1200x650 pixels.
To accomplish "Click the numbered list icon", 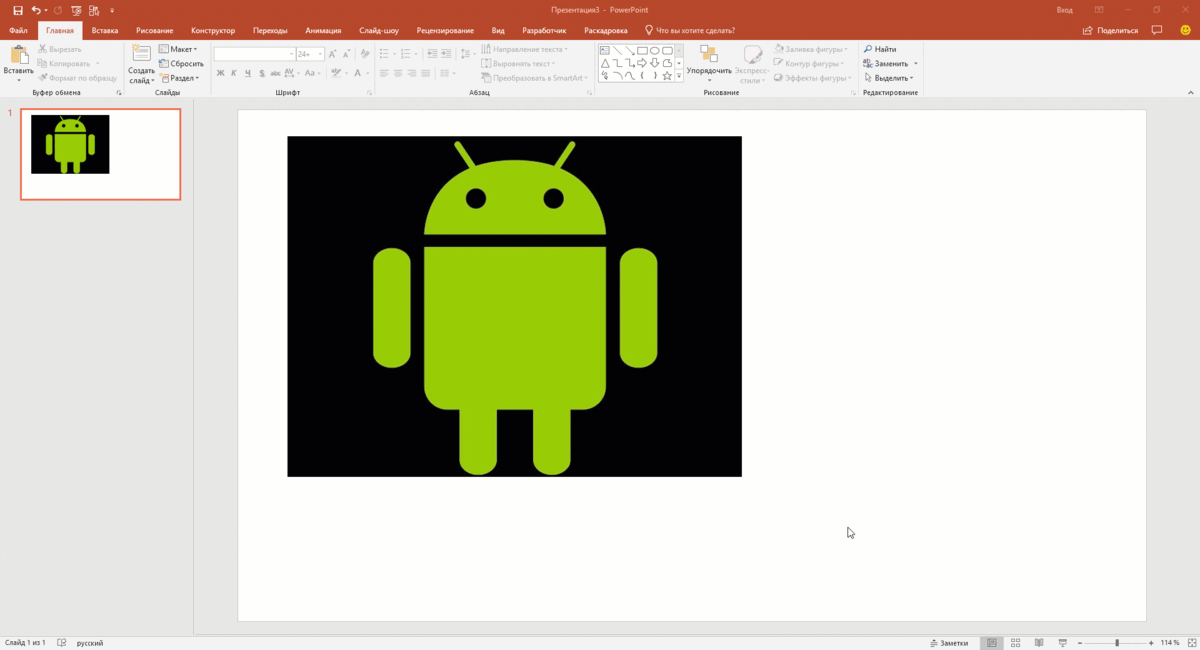I will tap(408, 54).
